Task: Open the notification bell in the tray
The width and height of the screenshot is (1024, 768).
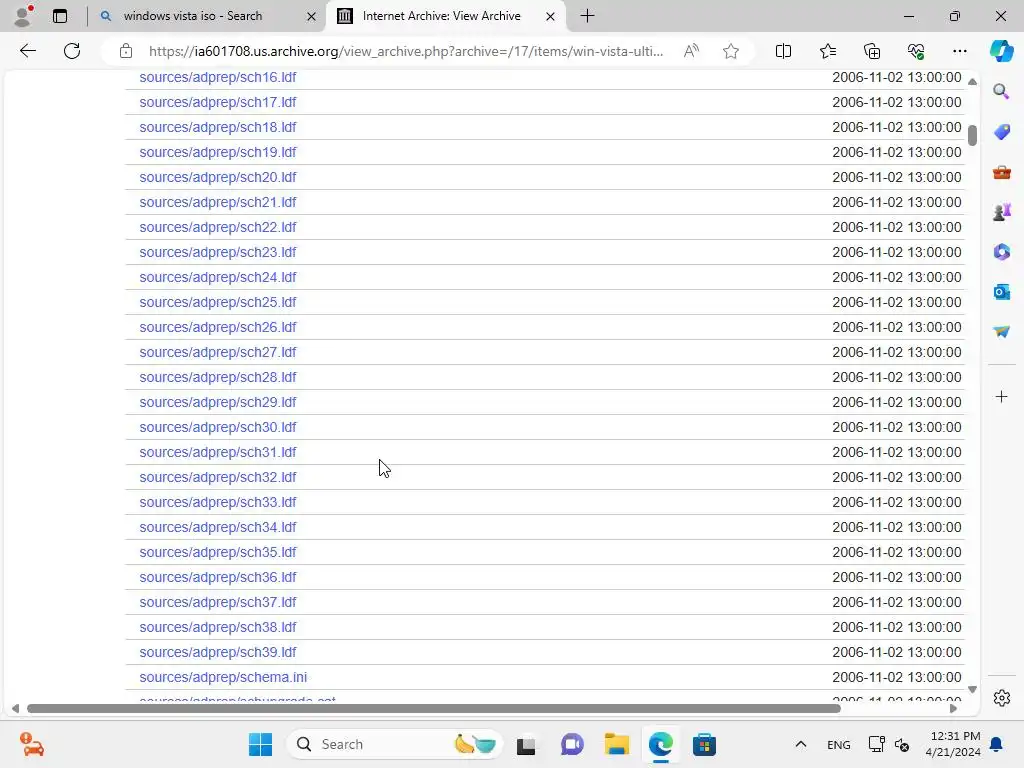Action: coord(996,744)
